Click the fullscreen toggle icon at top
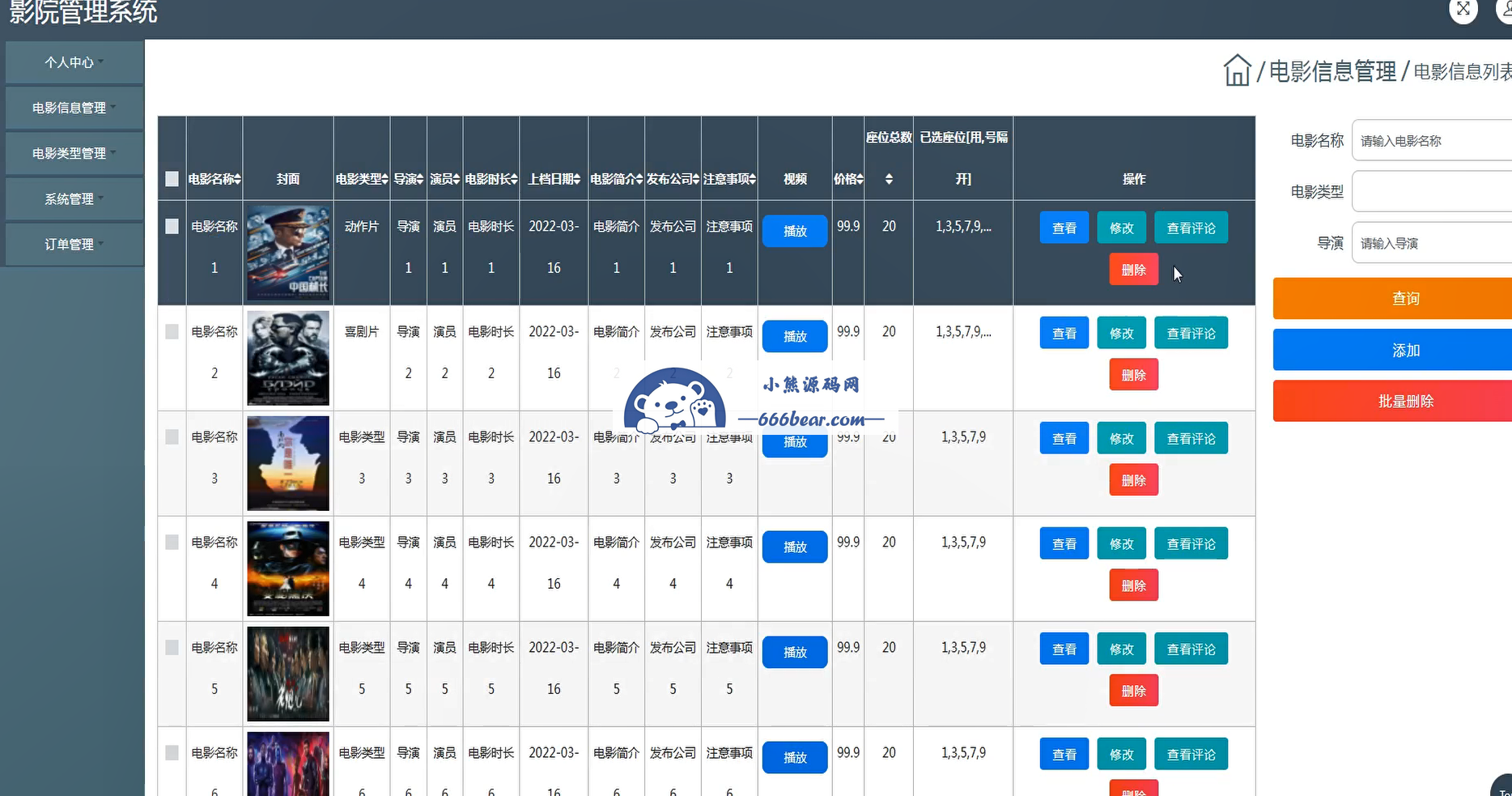The height and width of the screenshot is (796, 1512). tap(1463, 10)
